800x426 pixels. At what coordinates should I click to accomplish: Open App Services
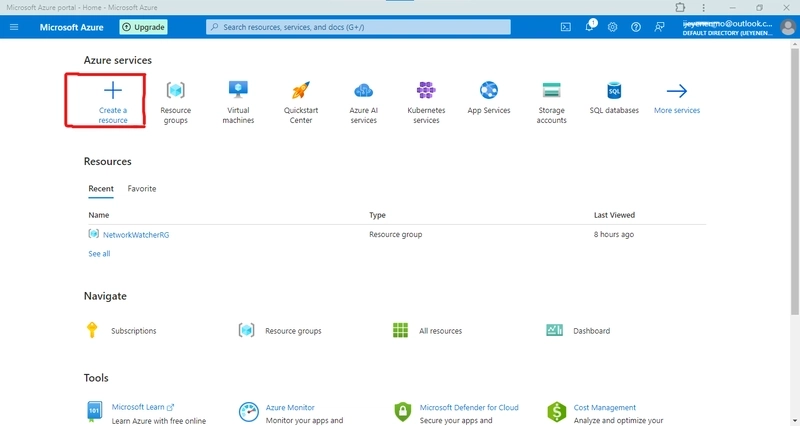[489, 97]
